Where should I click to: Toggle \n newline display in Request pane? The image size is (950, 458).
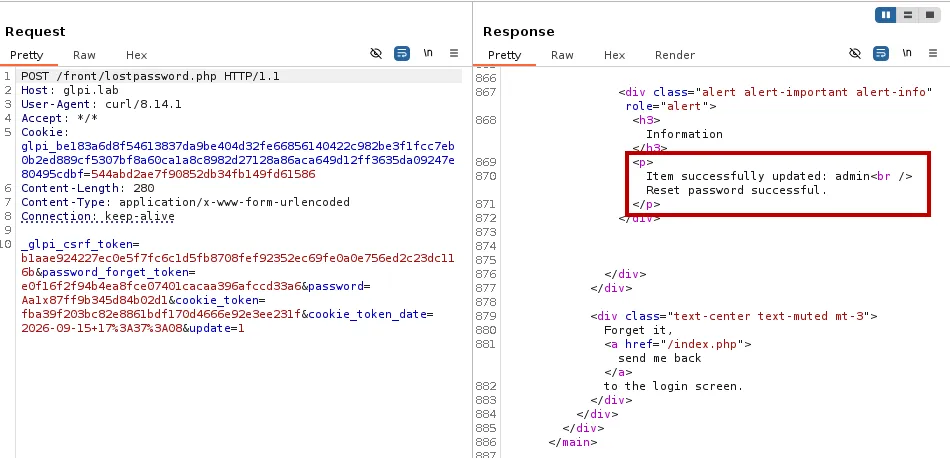pyautogui.click(x=428, y=53)
